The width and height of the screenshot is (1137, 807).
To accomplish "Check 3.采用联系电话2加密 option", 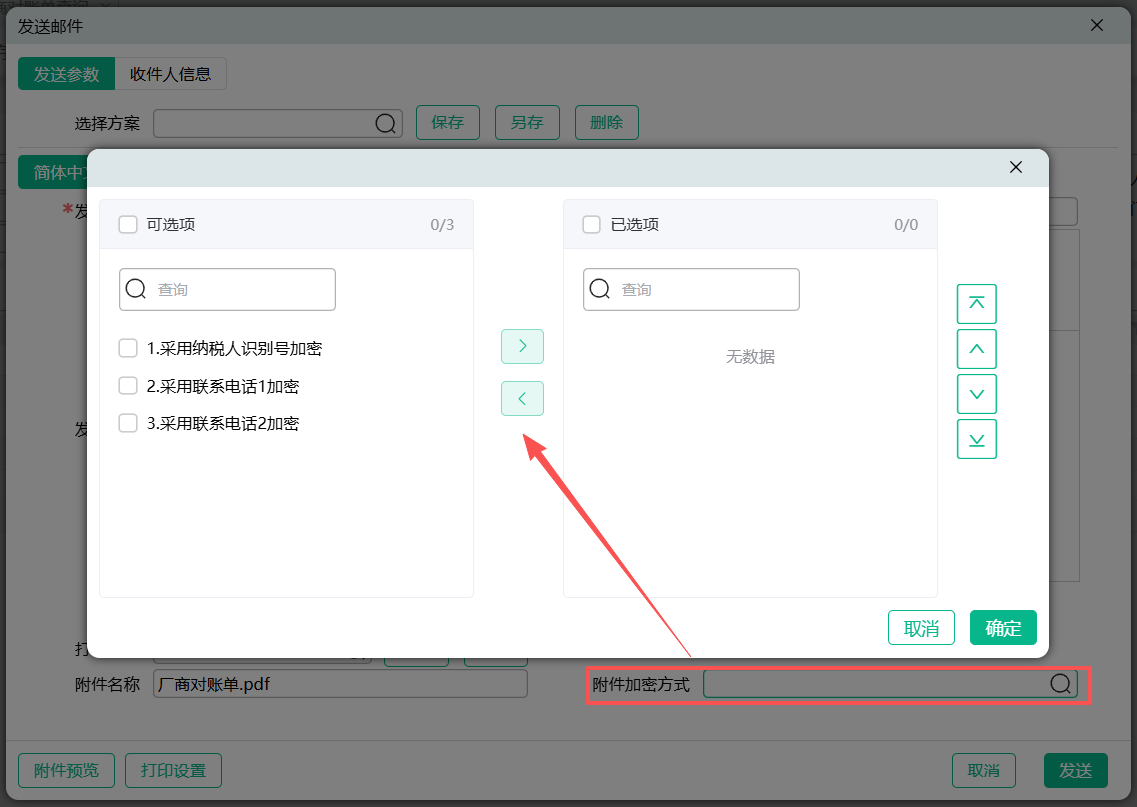I will [x=128, y=423].
